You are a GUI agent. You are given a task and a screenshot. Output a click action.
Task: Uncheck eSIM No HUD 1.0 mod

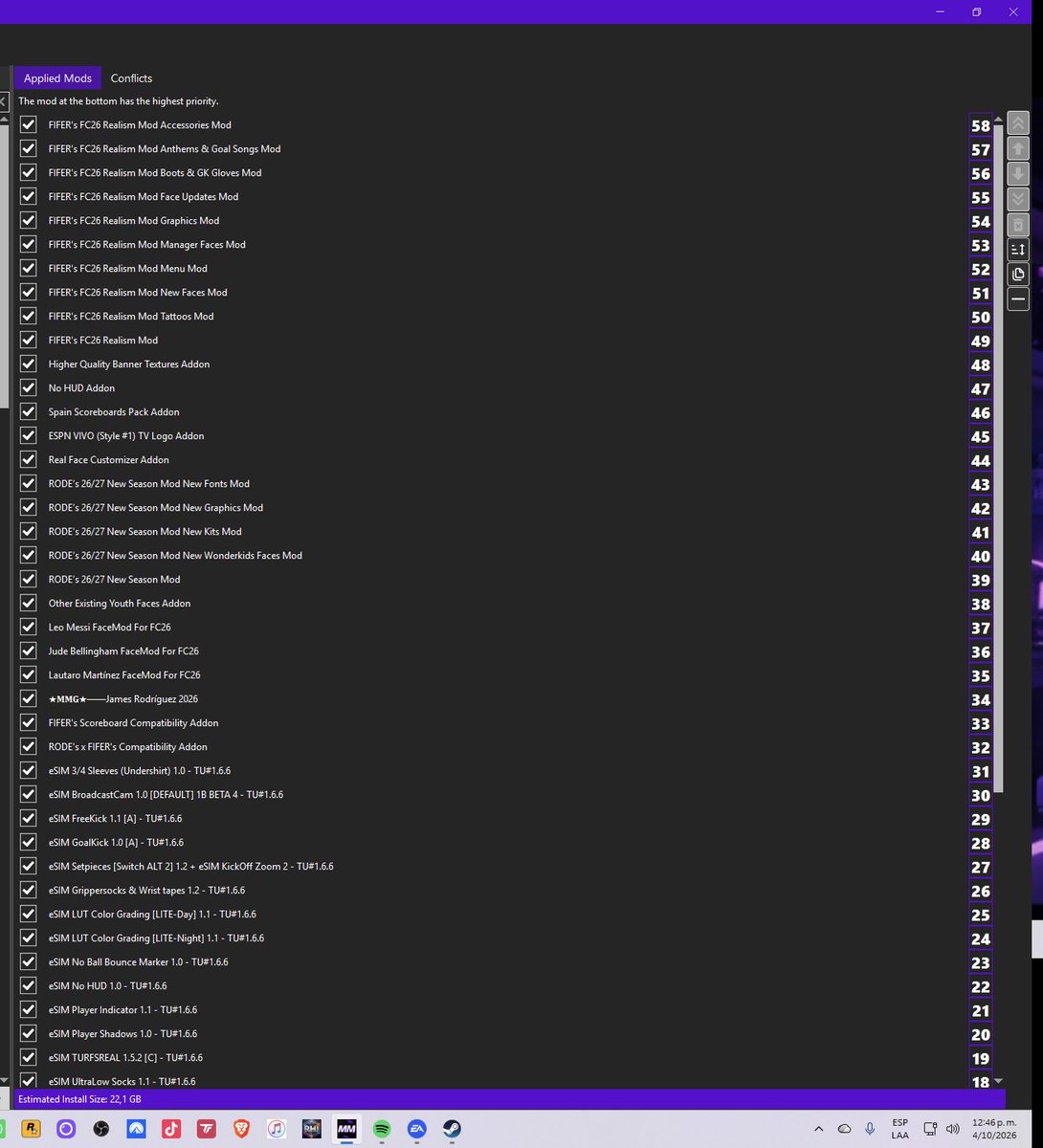pyautogui.click(x=28, y=985)
